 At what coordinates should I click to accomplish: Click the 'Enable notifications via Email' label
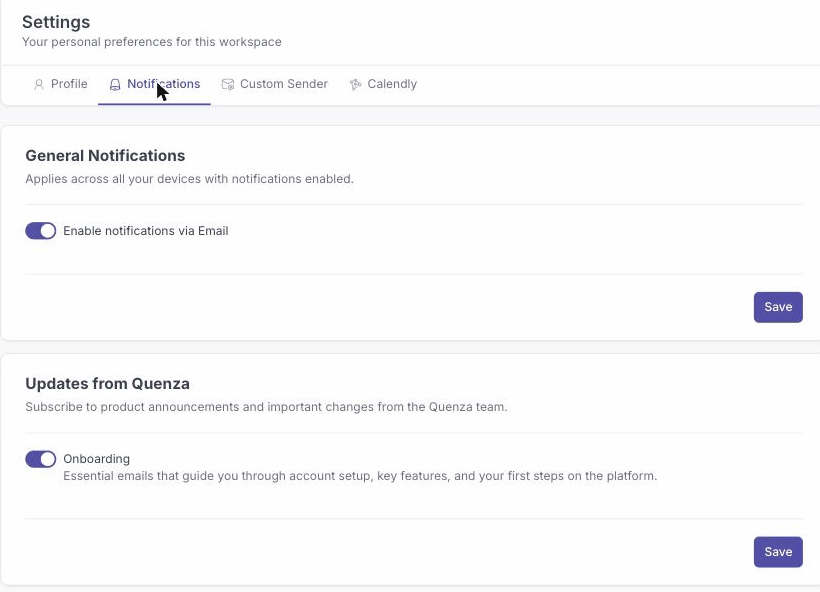146,231
